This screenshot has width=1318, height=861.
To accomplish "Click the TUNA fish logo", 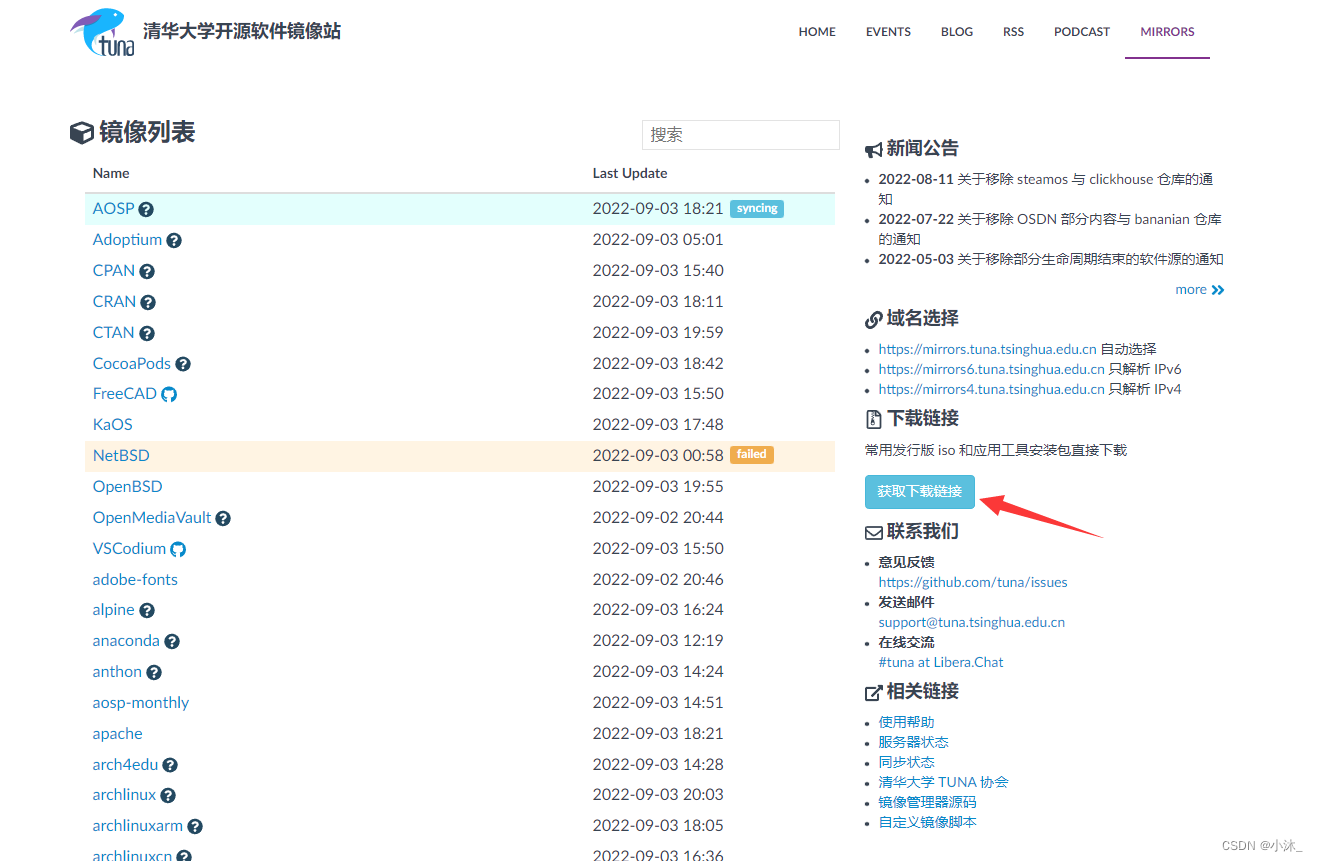I will pyautogui.click(x=103, y=32).
